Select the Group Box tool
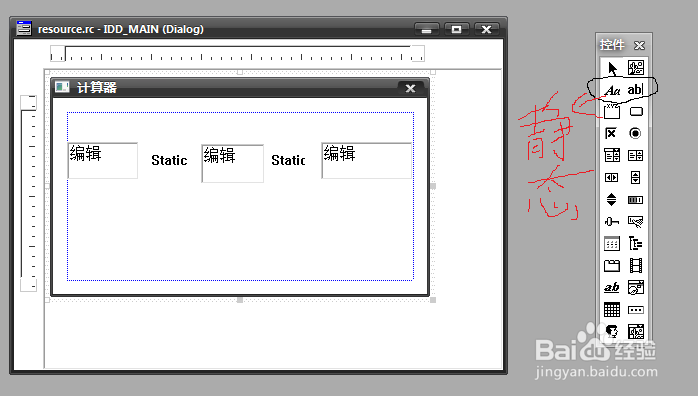Screen dimensions: 698x396 pos(612,111)
